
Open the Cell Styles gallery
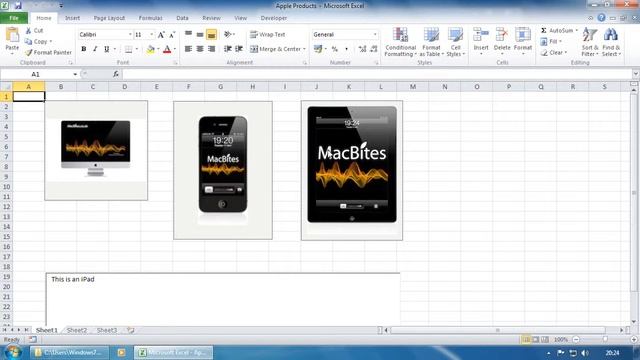point(456,42)
